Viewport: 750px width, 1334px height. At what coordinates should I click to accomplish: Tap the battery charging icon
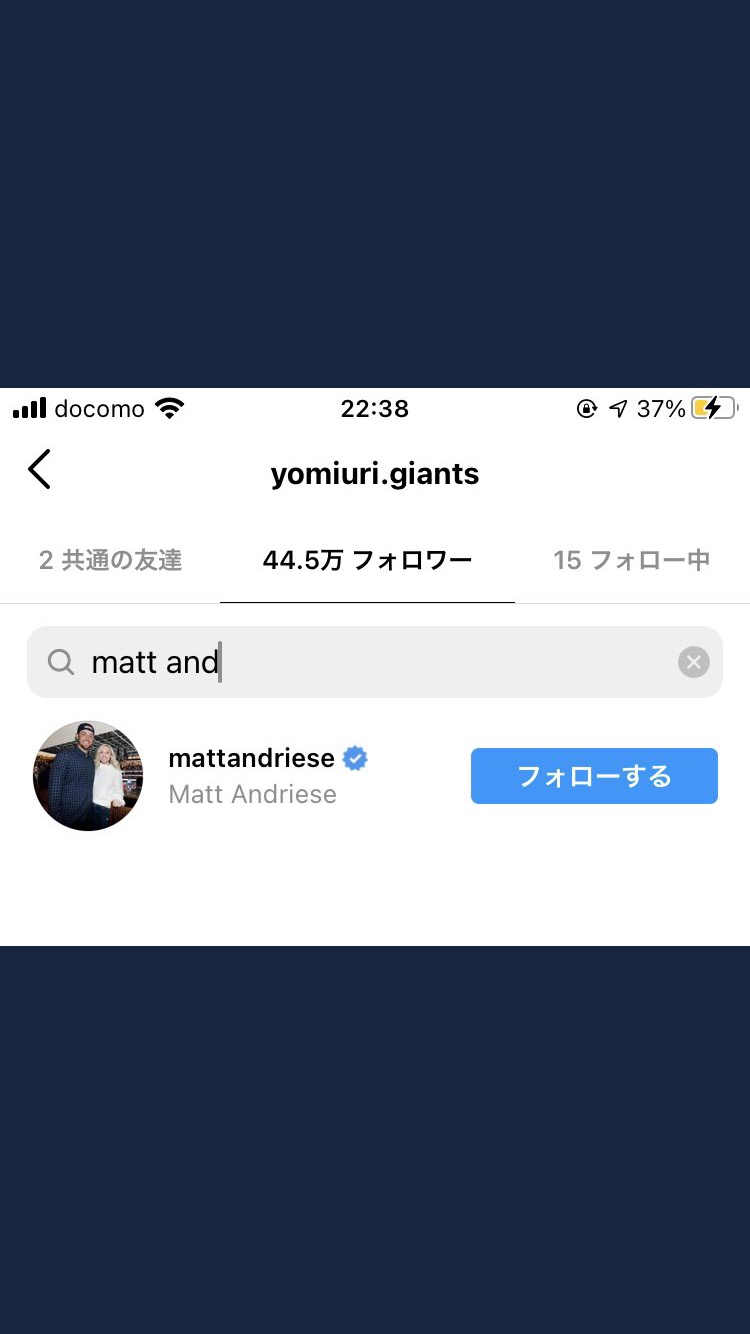tap(715, 408)
